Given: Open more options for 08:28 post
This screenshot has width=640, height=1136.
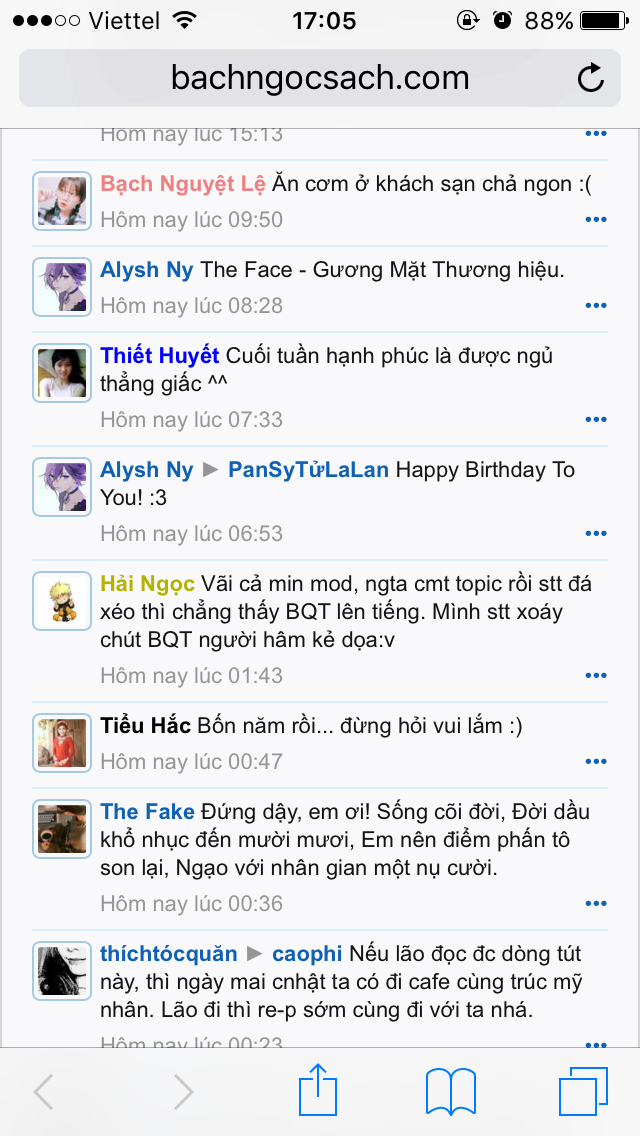Looking at the screenshot, I should [x=596, y=306].
